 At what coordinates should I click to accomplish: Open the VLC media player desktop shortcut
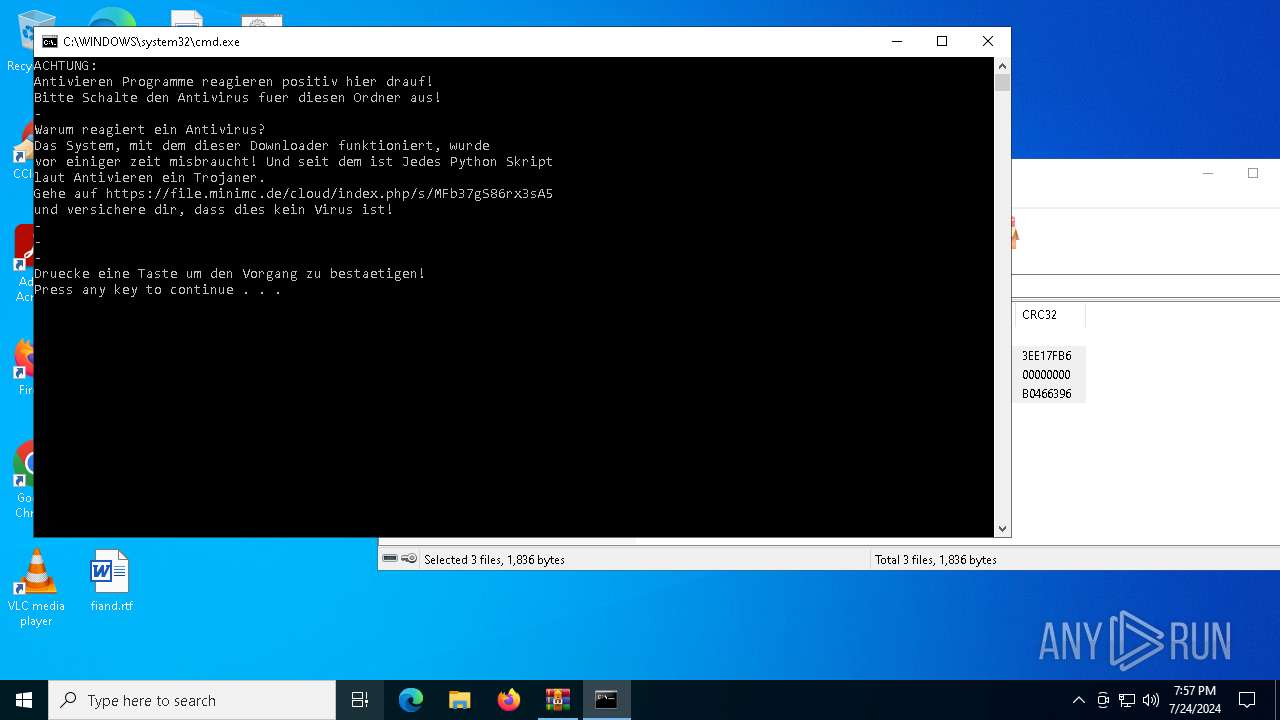point(36,589)
